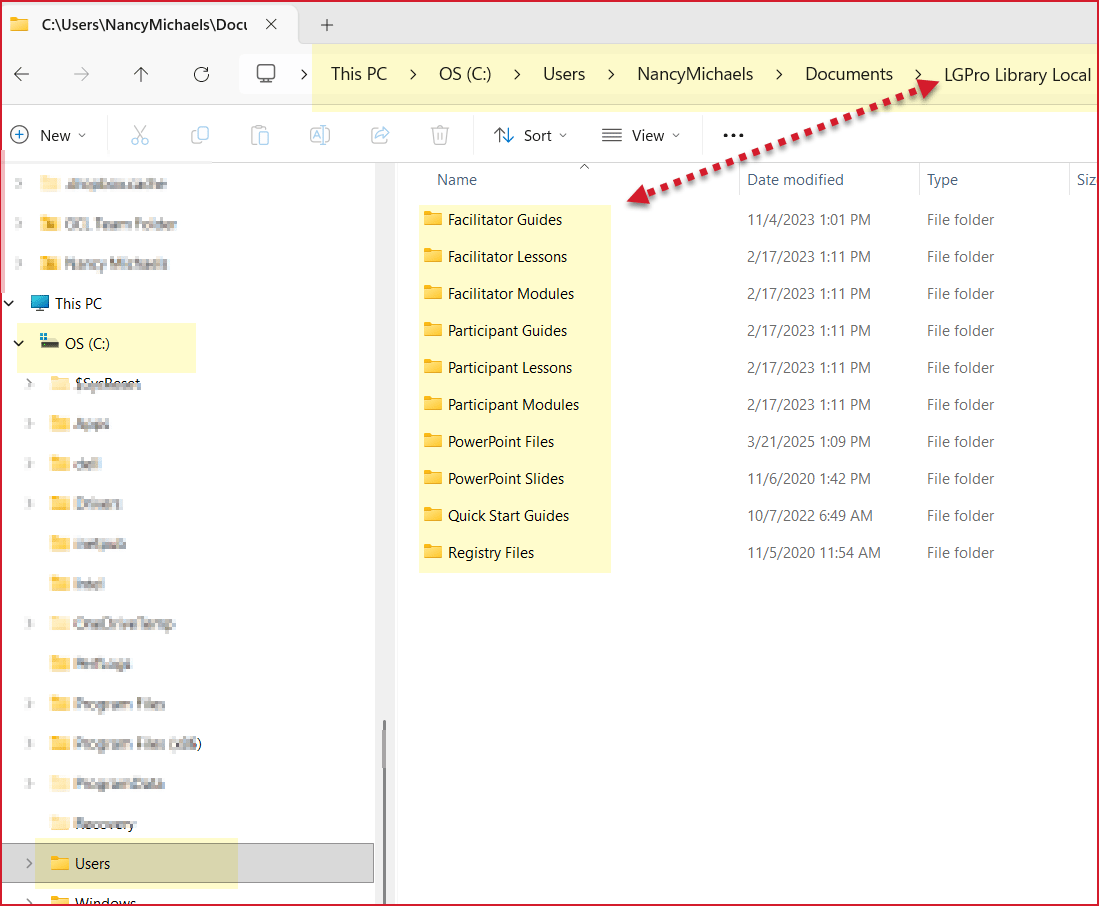Expand chevron between Users and NancyMichaels breadcrumbs
Screen dimensions: 1099x906
click(611, 74)
